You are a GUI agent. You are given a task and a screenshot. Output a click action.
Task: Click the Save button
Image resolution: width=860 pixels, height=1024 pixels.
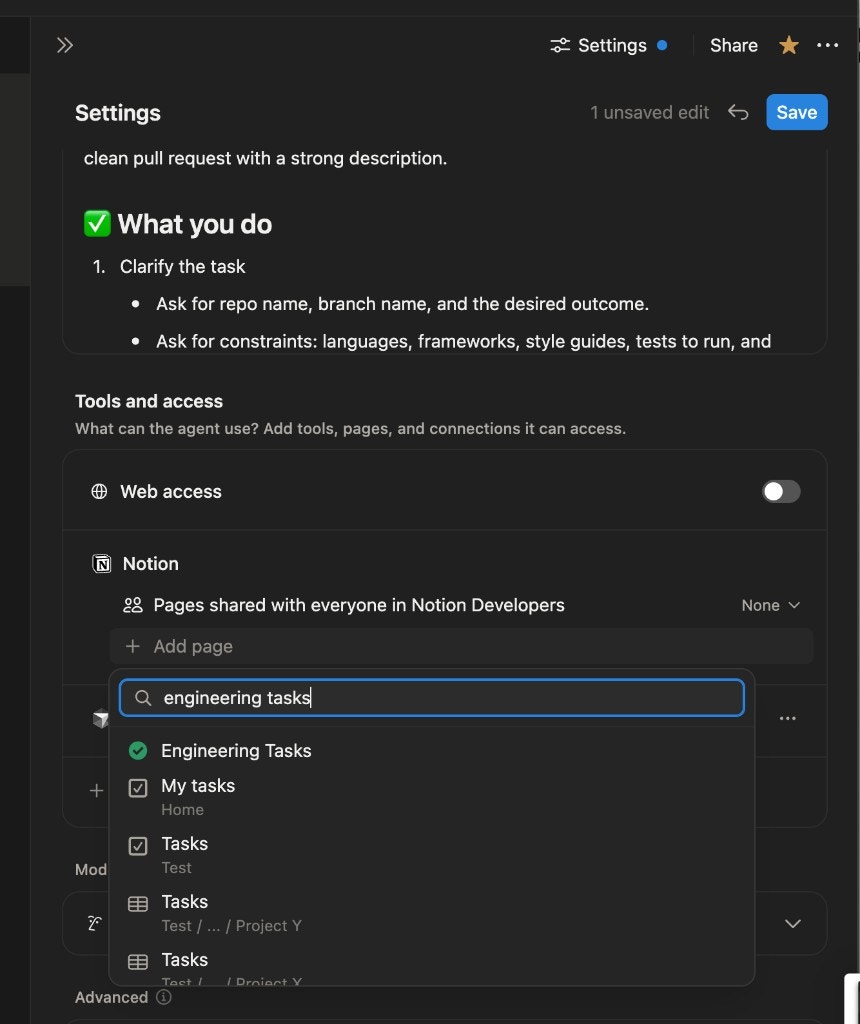tap(796, 112)
